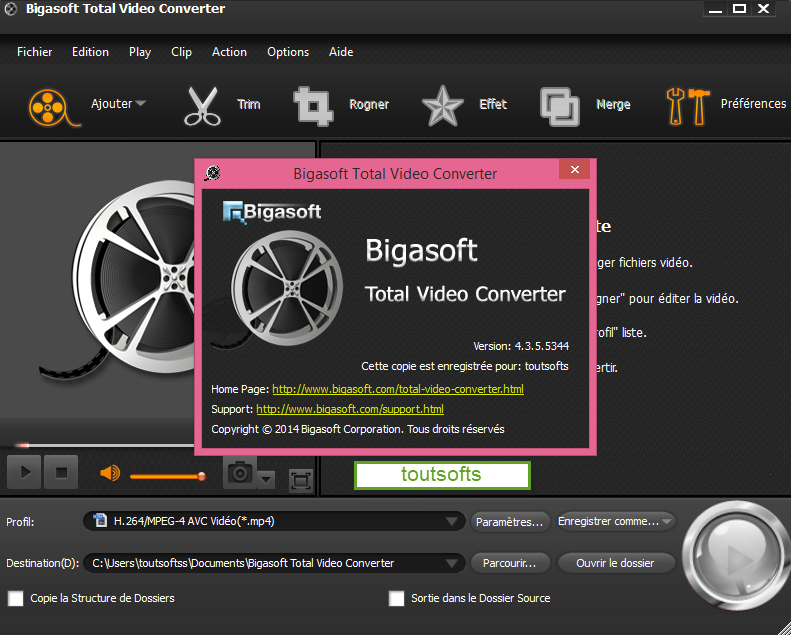
Task: Enable Sortie dans le Dossier Source checkbox
Action: [397, 599]
